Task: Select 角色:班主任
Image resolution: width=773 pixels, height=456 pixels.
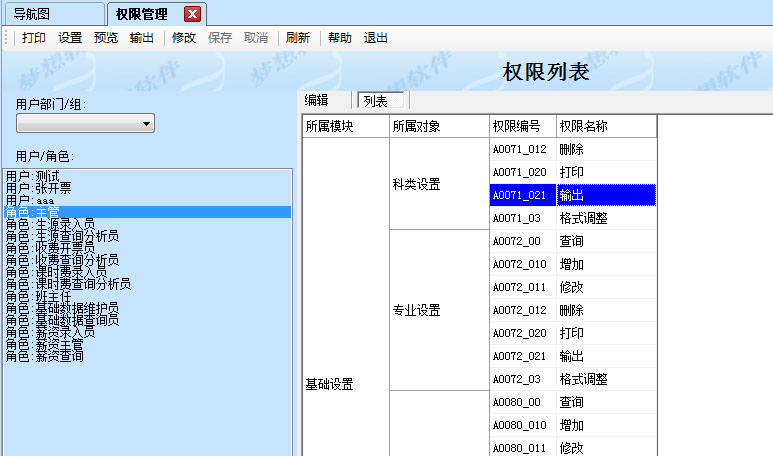Action: tap(147, 296)
